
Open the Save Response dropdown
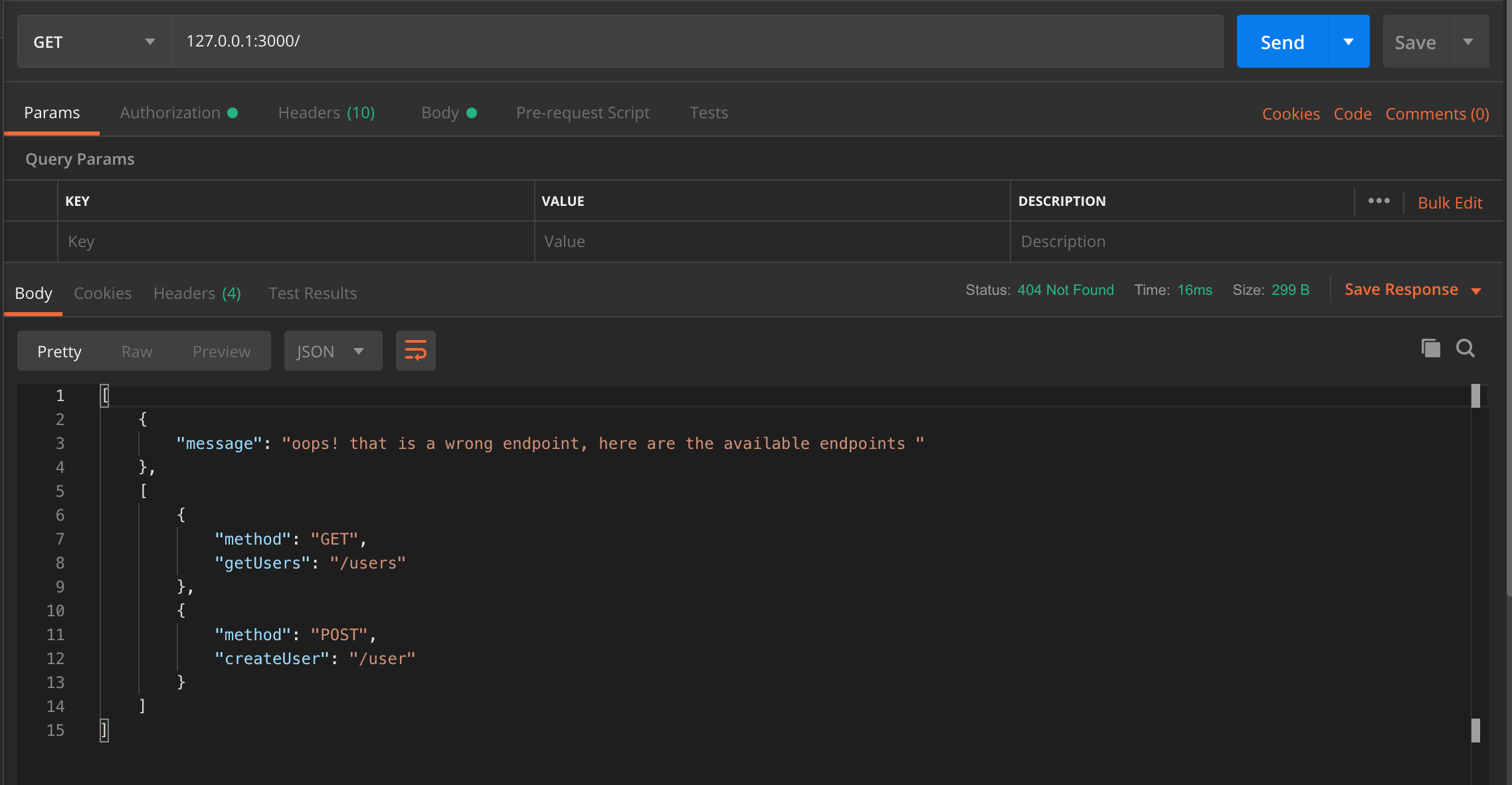[1413, 290]
